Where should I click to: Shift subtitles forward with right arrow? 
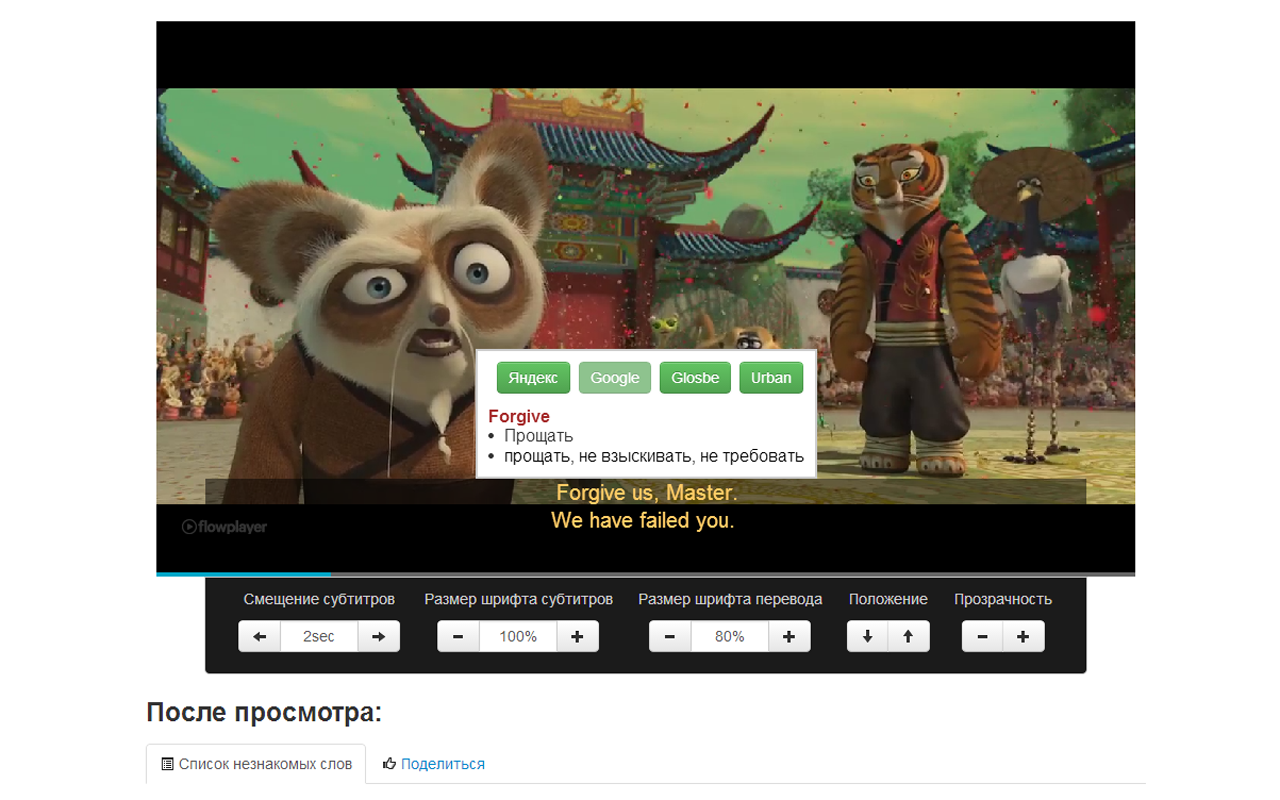[378, 637]
